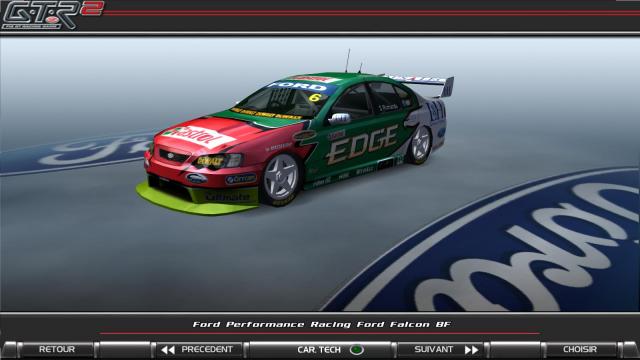Select the PRECEDENT label for the previous car
The height and width of the screenshot is (360, 640).
point(207,349)
